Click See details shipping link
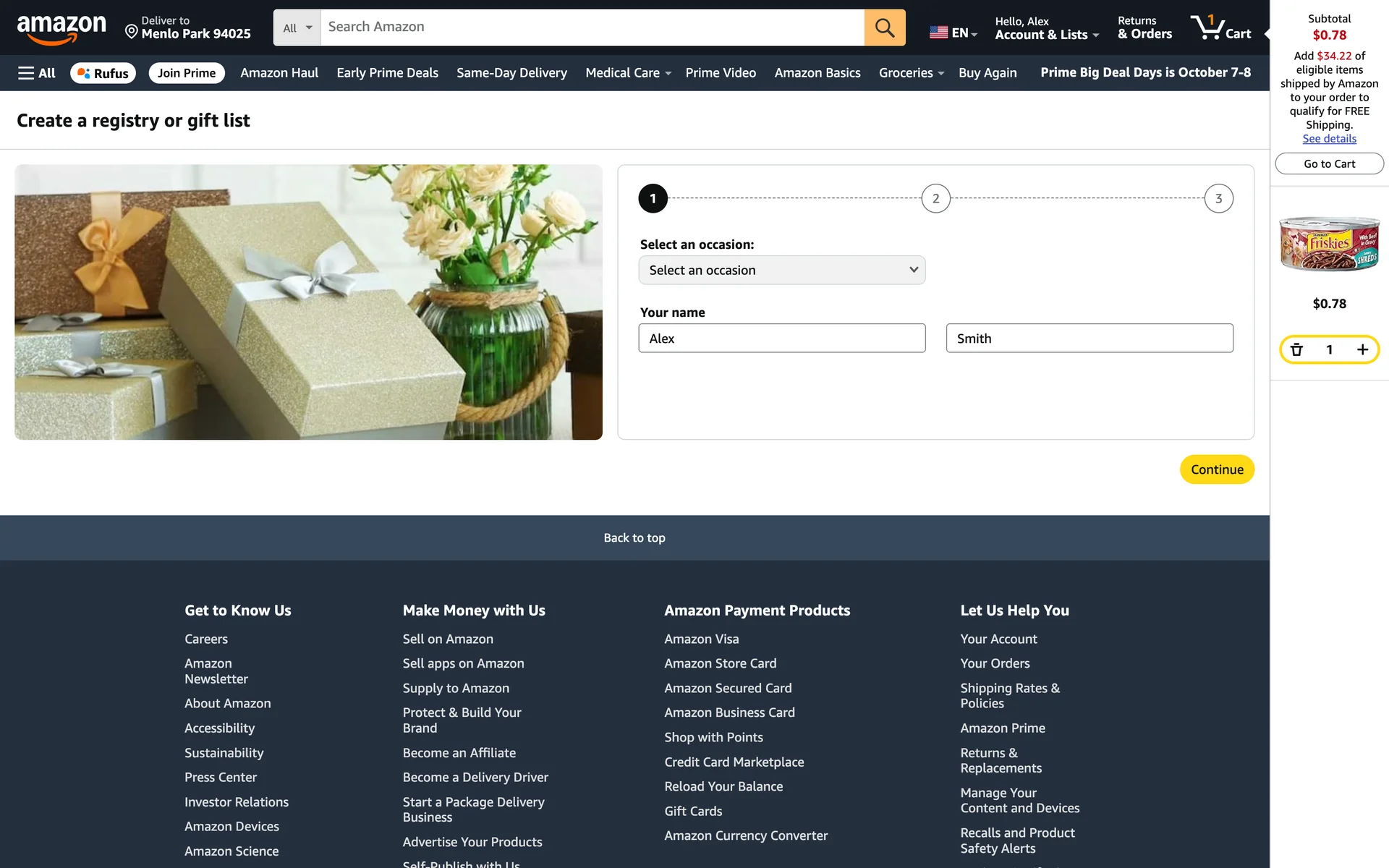1389x868 pixels. 1329,139
